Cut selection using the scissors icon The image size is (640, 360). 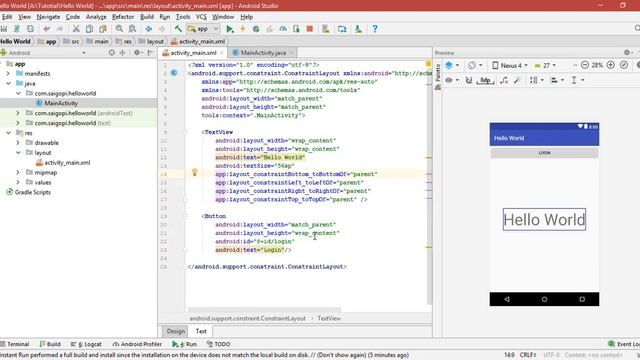[76, 29]
